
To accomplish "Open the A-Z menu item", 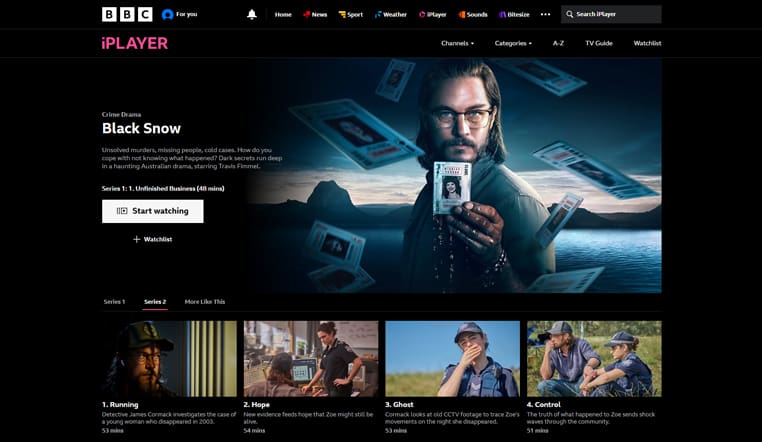I will pos(558,43).
